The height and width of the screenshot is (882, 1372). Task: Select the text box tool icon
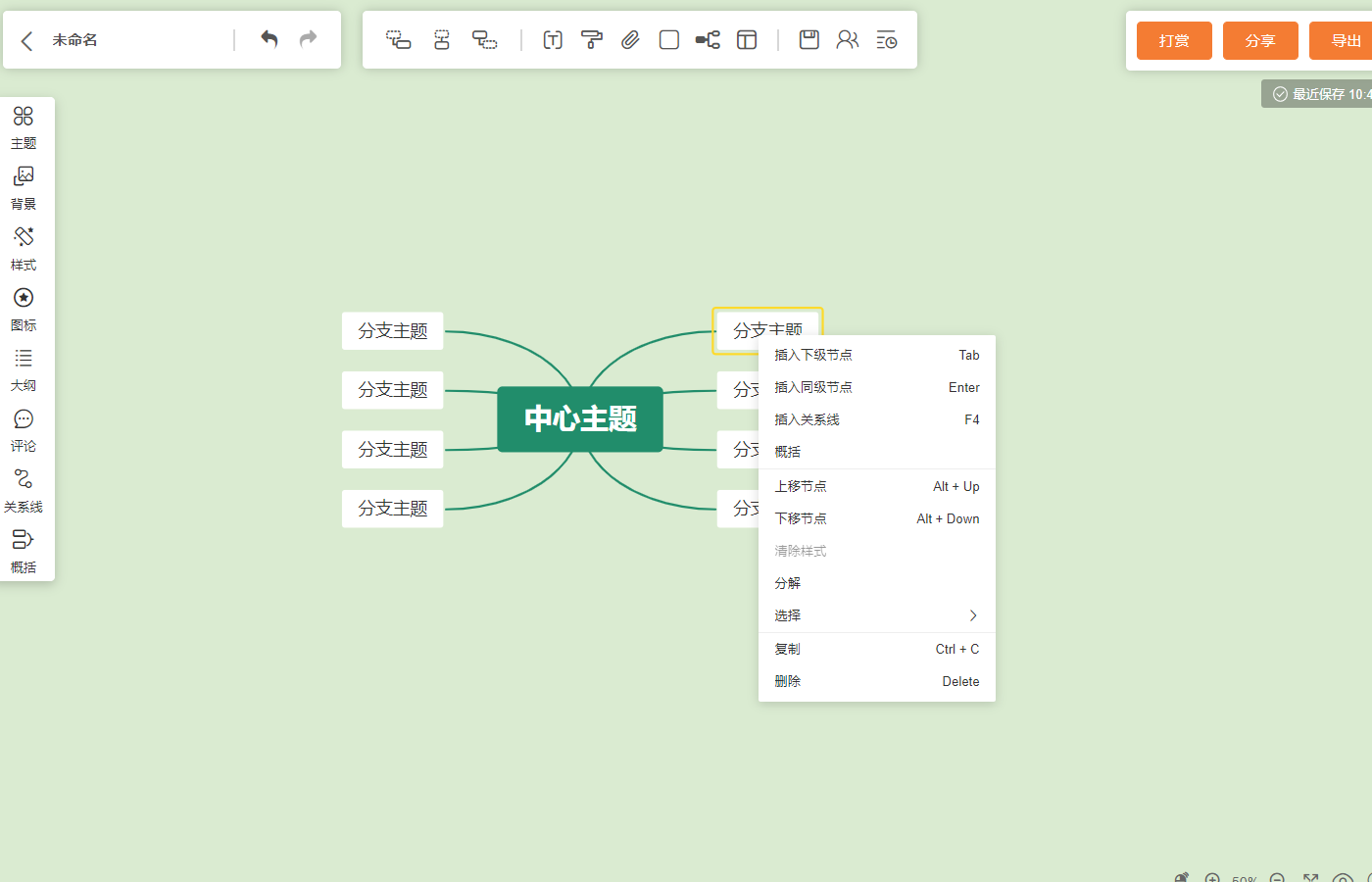coord(553,40)
